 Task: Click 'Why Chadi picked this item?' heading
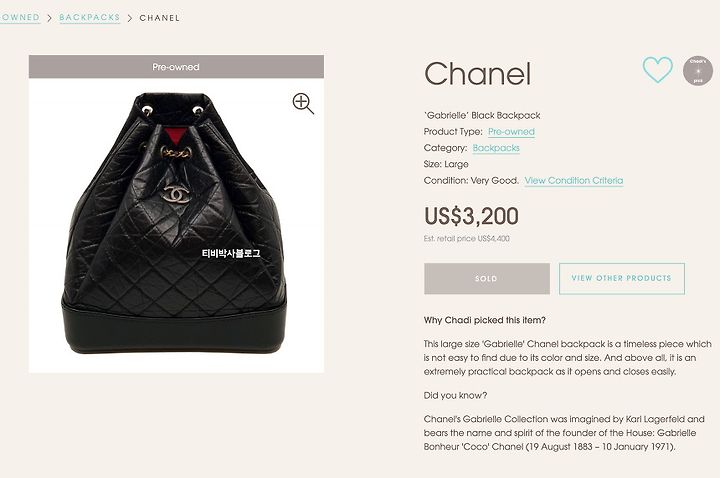point(484,320)
